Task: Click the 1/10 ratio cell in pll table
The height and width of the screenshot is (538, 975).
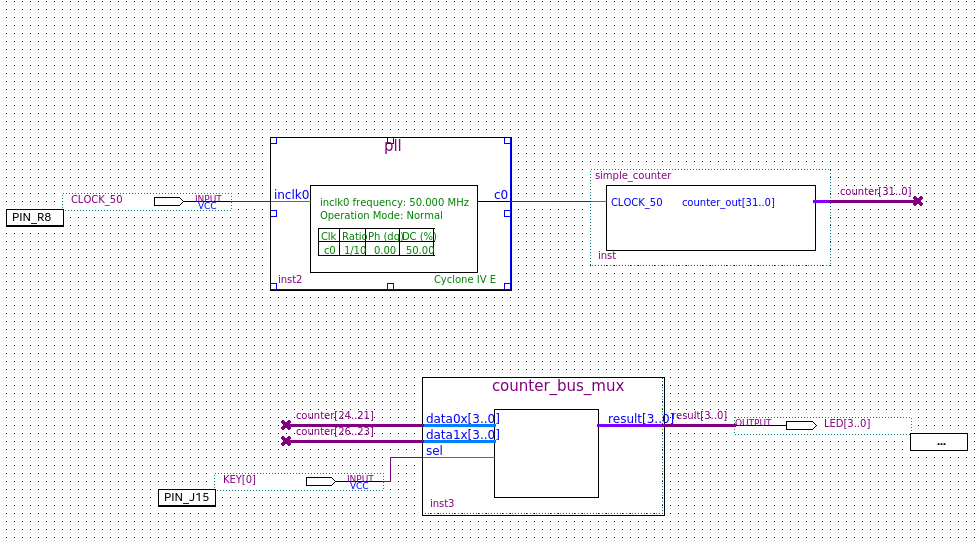Action: [353, 249]
